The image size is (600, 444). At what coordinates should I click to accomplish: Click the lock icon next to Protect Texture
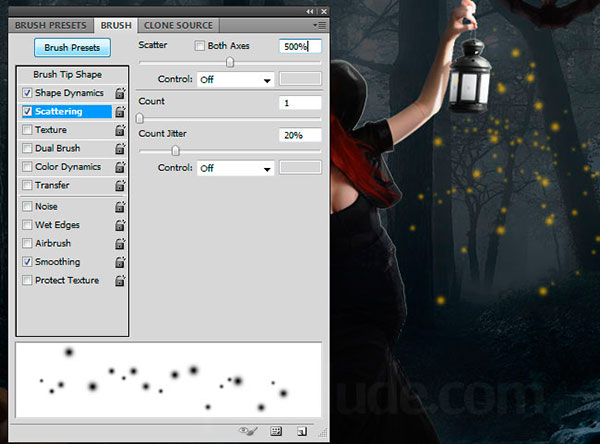120,281
